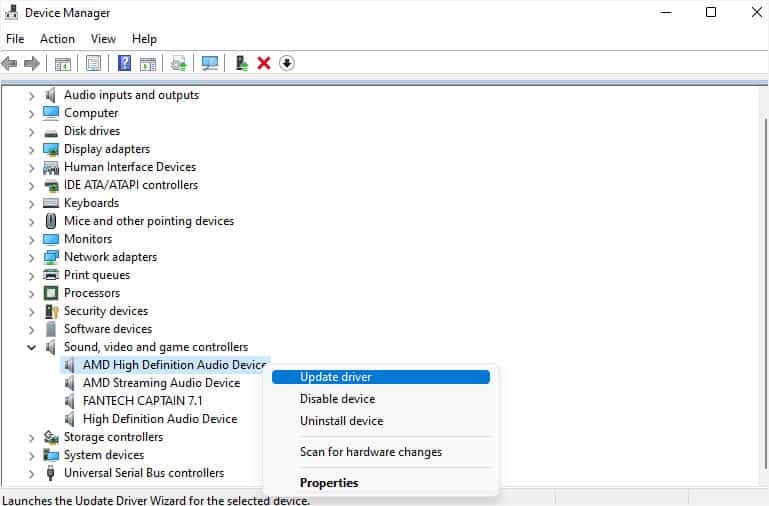The width and height of the screenshot is (769, 506).
Task: Collapse Sound, video and game controllers
Action: 31,348
